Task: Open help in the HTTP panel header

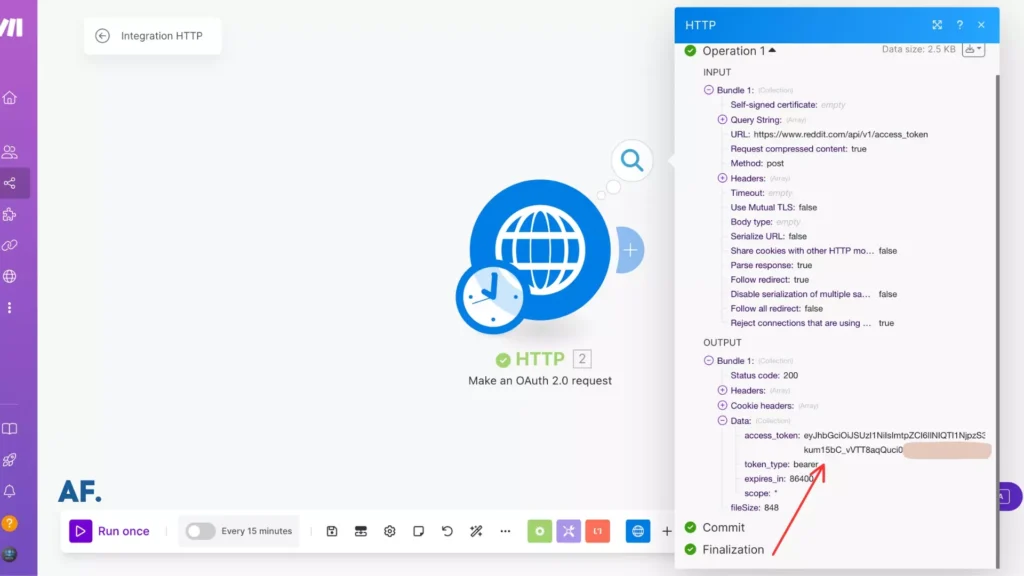Action: [959, 25]
